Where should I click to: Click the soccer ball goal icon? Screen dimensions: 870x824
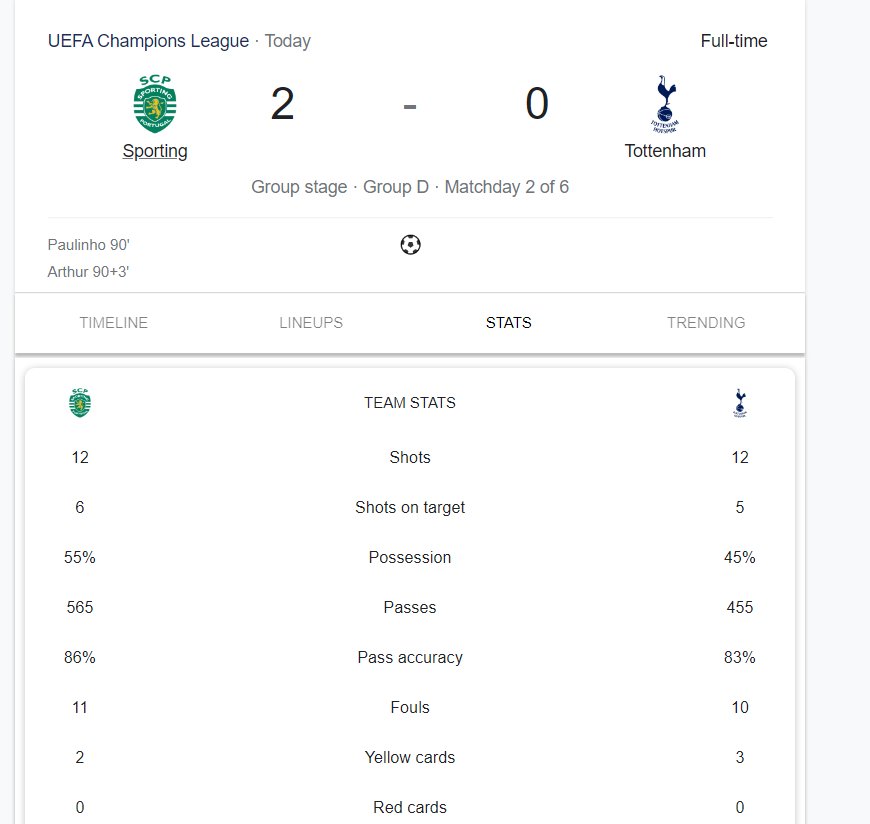click(410, 245)
